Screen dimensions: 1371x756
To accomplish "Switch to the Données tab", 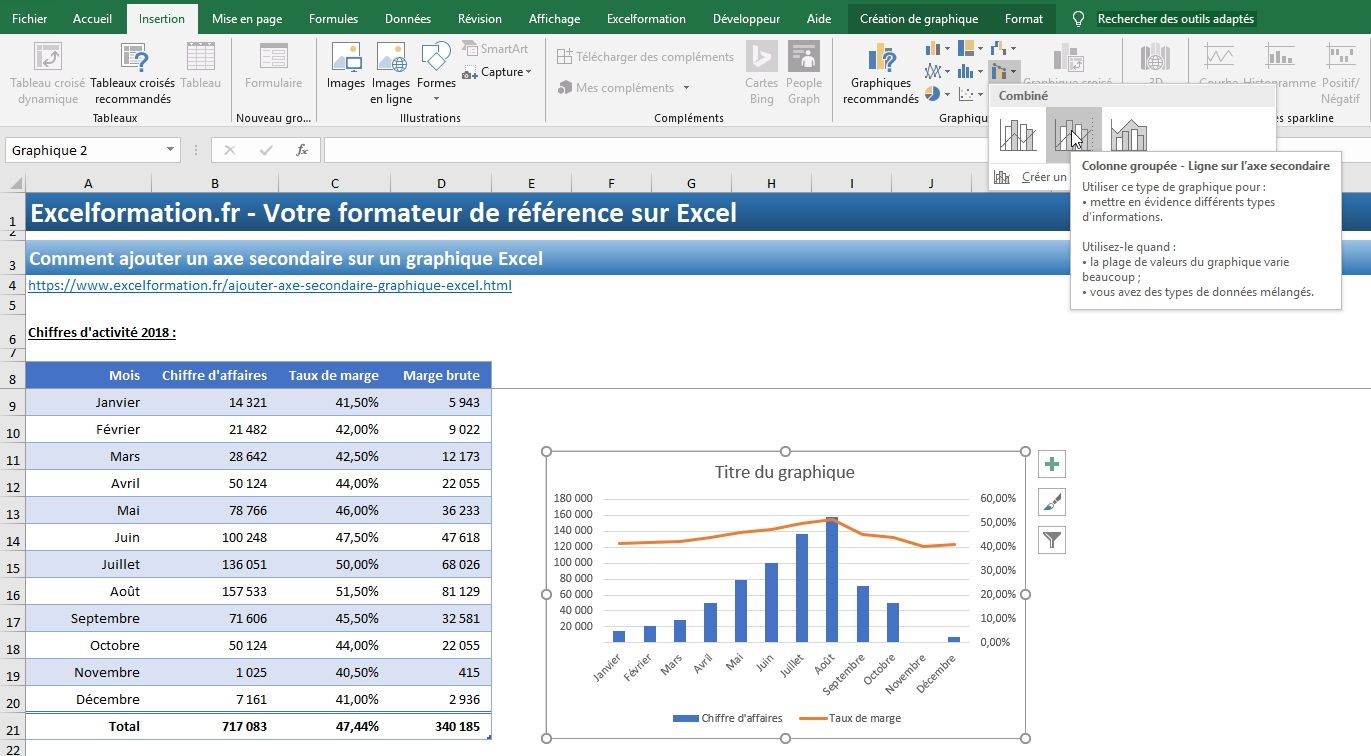I will tap(408, 18).
